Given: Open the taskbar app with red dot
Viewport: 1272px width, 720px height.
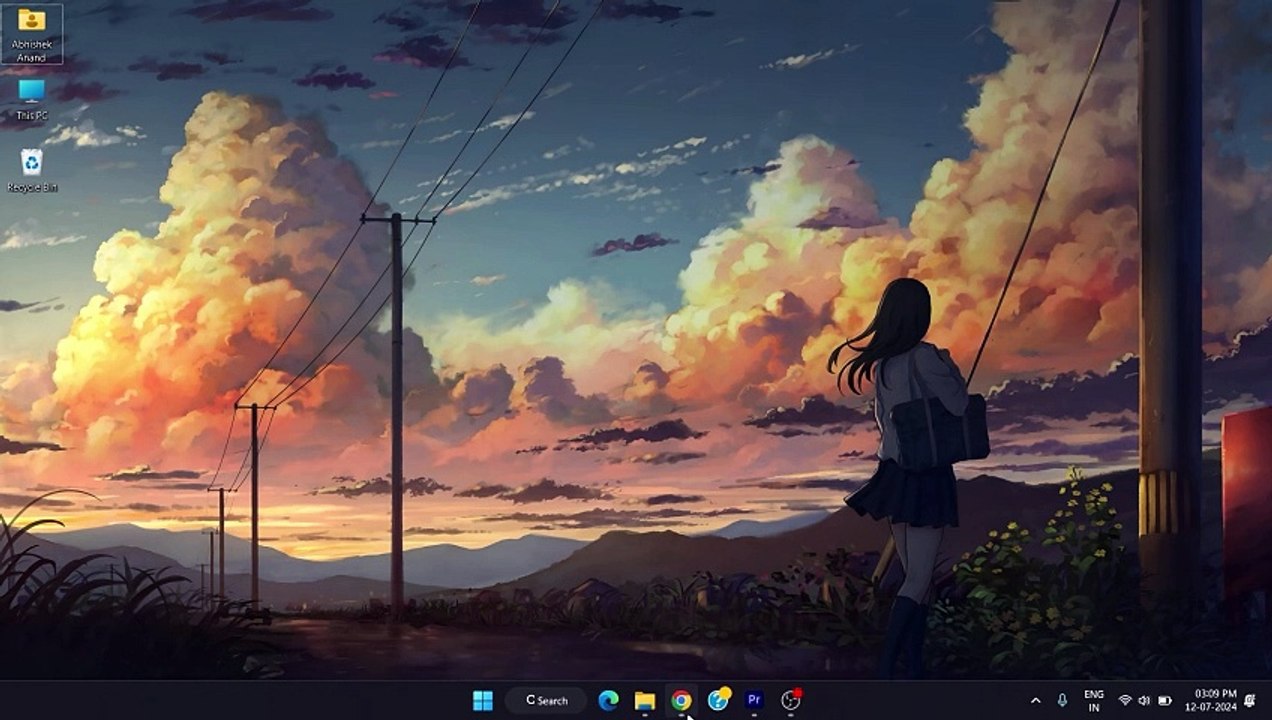Looking at the screenshot, I should pyautogui.click(x=791, y=700).
